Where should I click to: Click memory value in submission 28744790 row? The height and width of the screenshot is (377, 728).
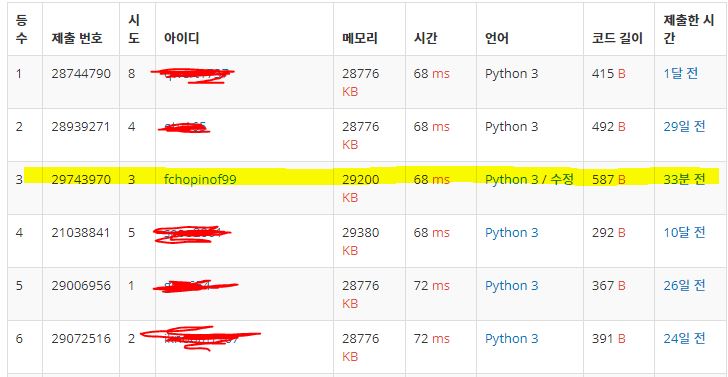pyautogui.click(x=361, y=83)
